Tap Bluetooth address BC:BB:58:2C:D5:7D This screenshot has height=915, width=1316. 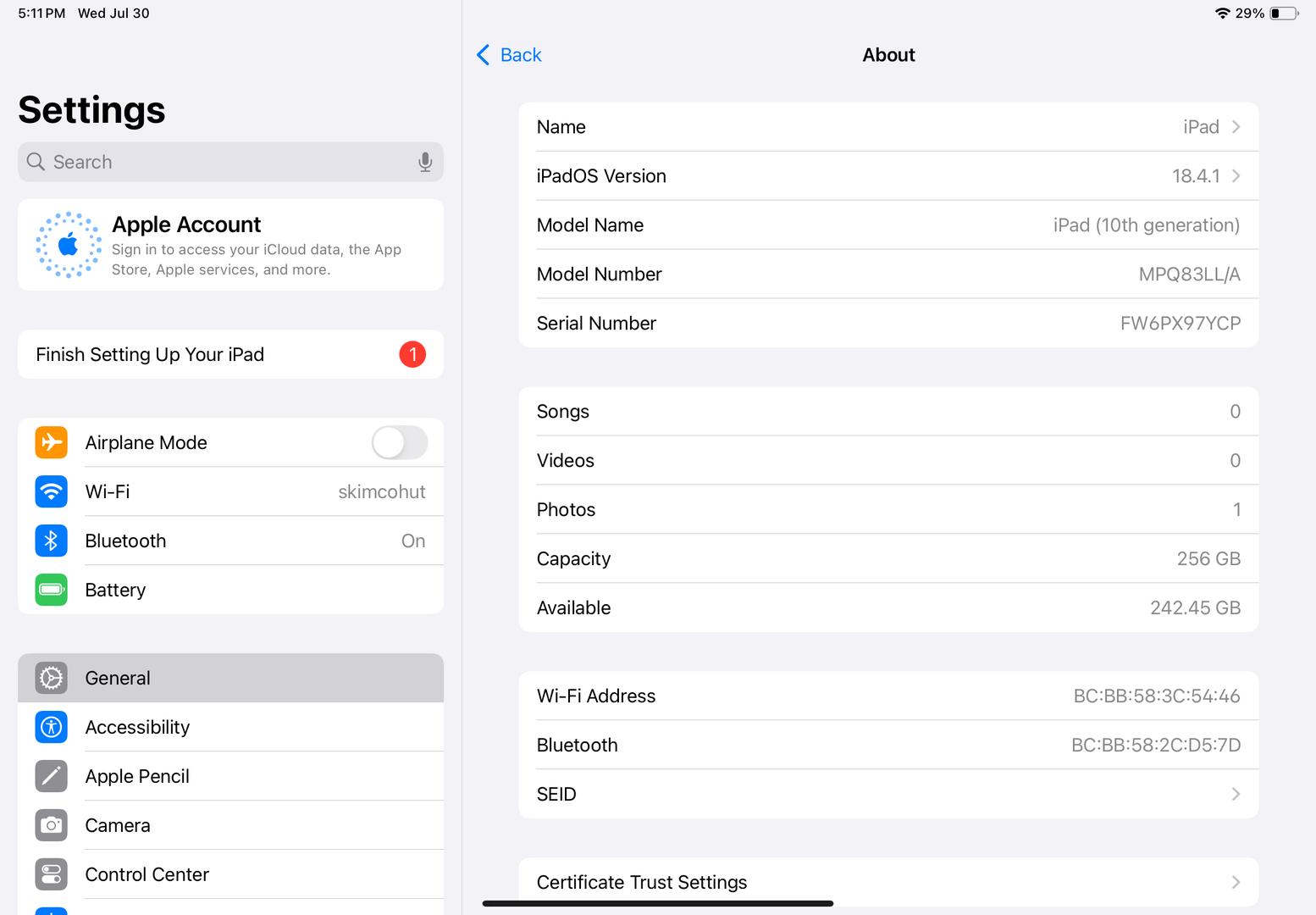(x=1156, y=746)
